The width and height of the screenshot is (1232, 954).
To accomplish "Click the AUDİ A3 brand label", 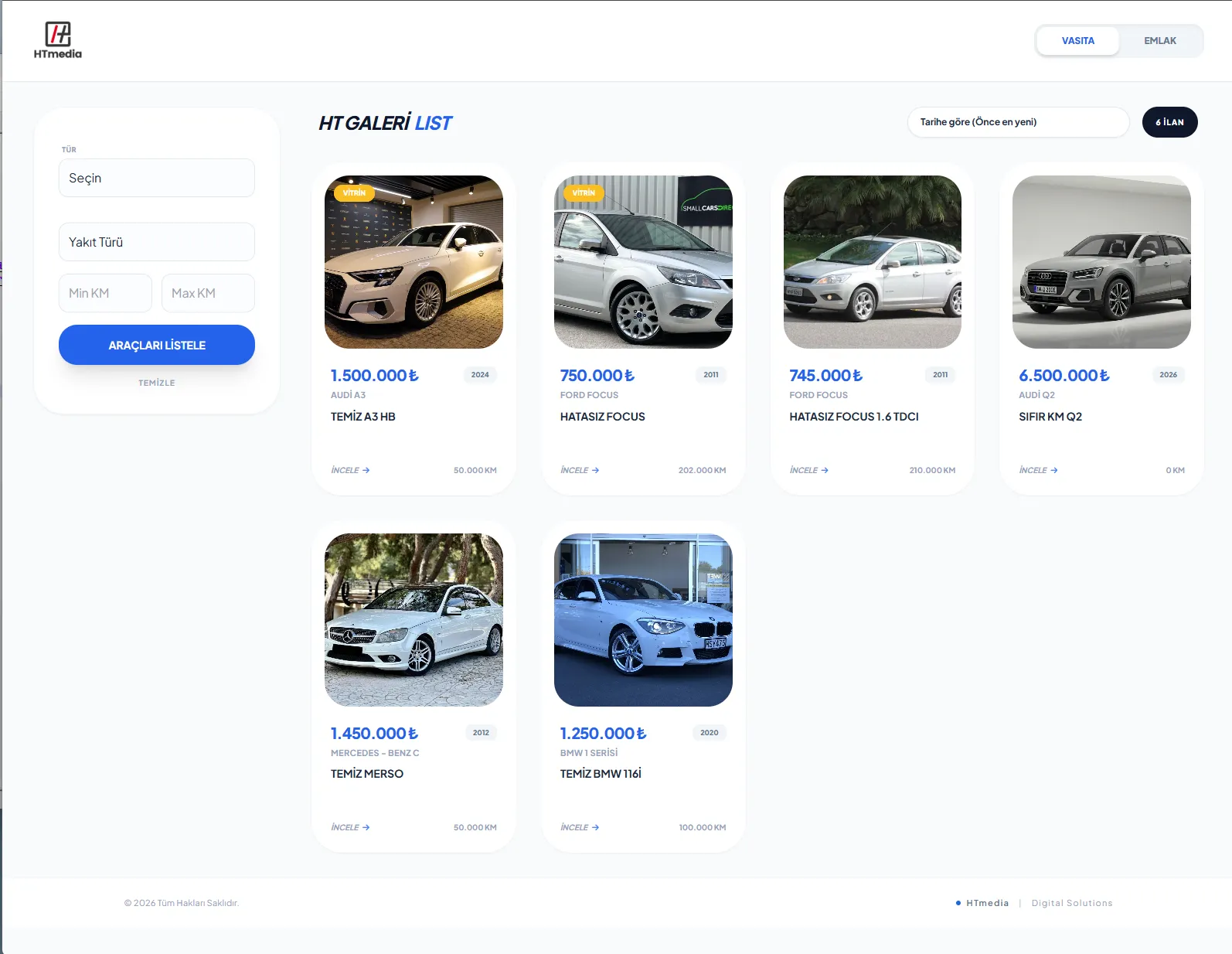I will 348,395.
